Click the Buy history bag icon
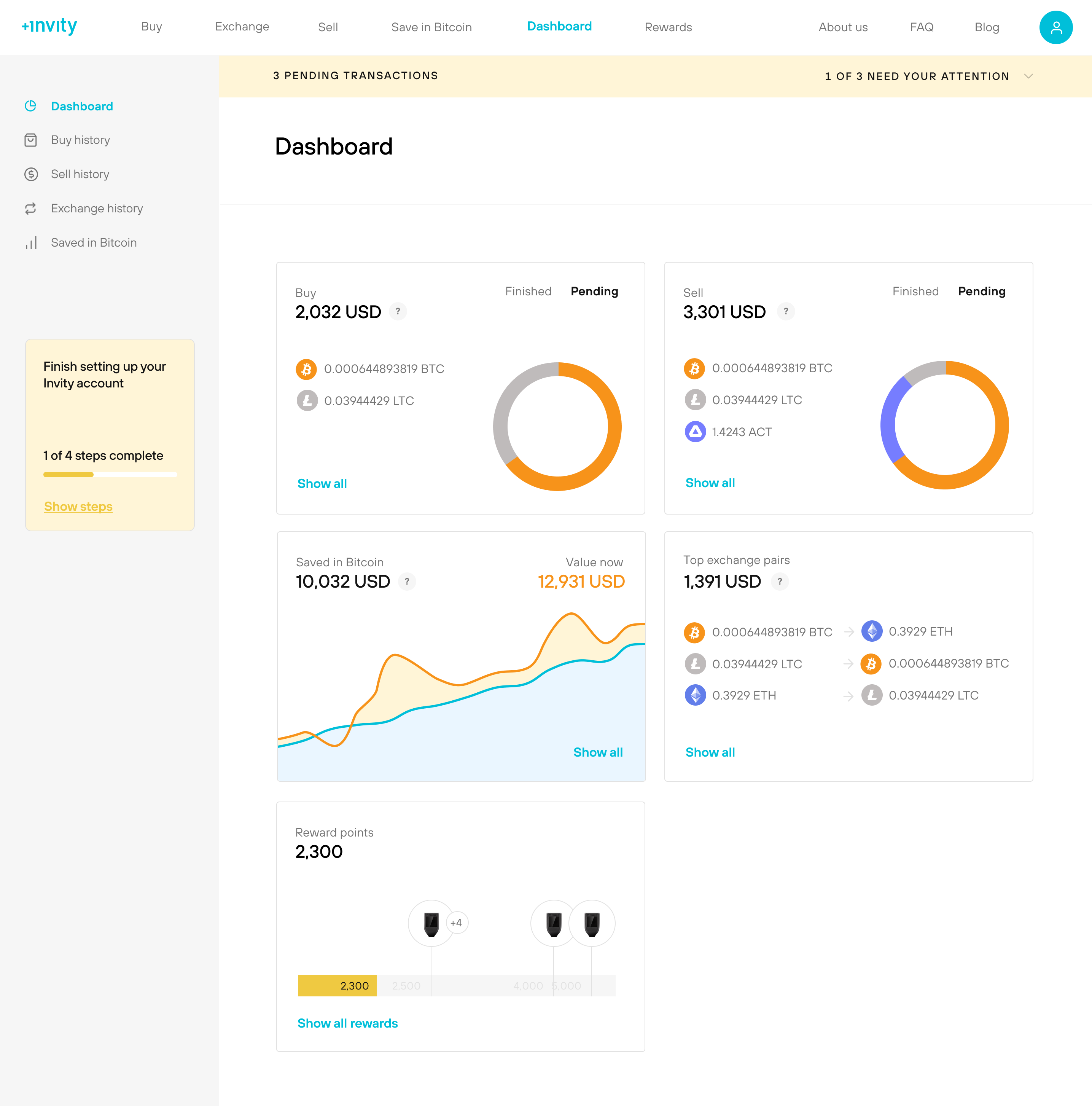 coord(32,140)
